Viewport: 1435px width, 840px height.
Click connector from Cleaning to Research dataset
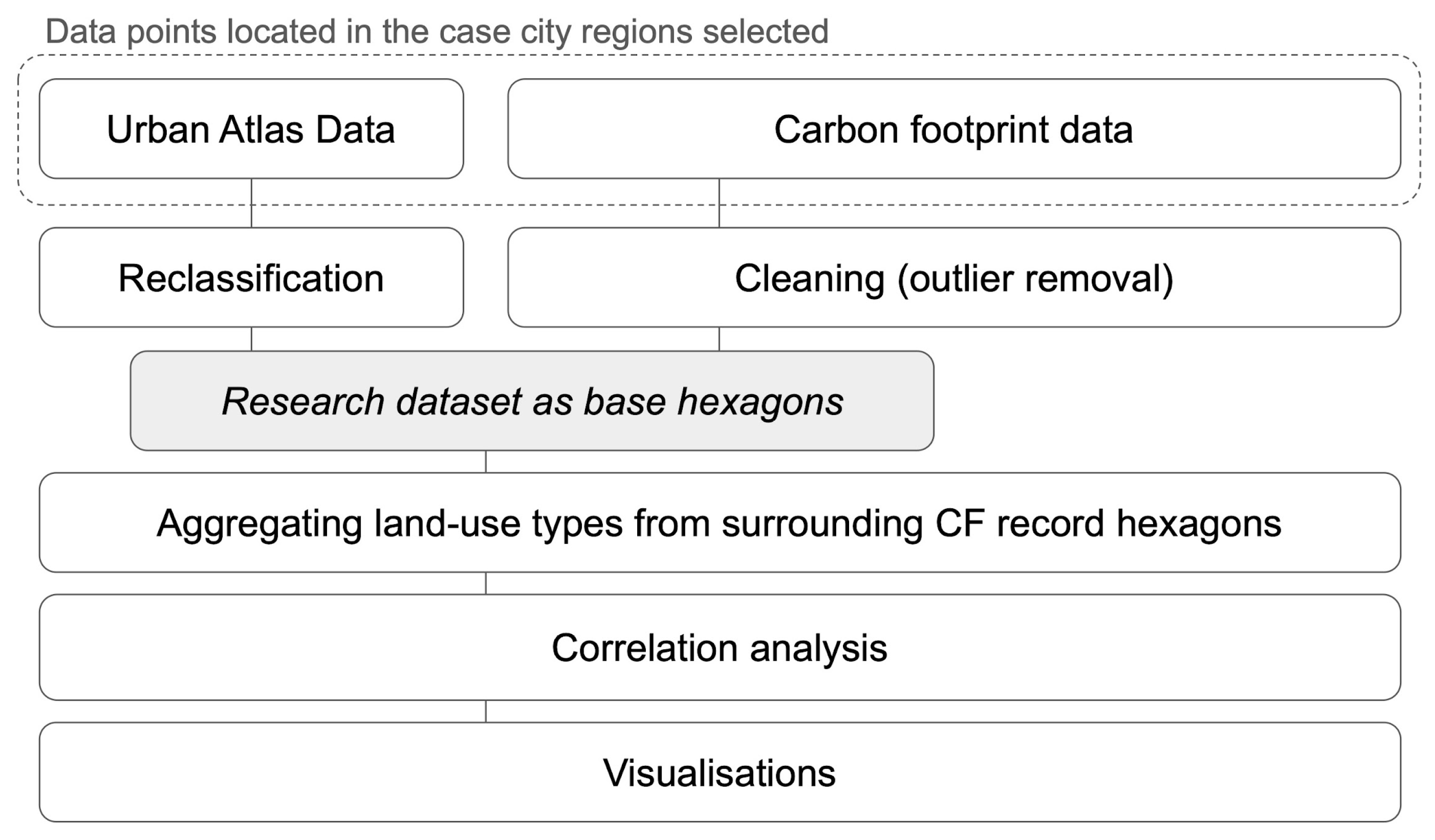pos(719,339)
